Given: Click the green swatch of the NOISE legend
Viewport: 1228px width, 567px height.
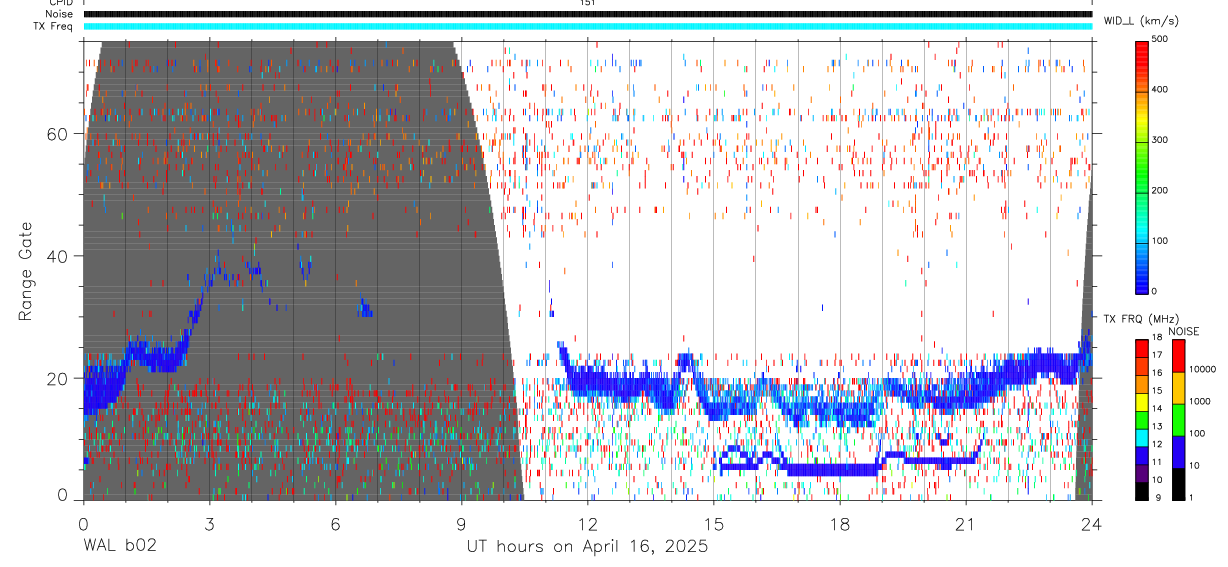Looking at the screenshot, I should [1179, 419].
